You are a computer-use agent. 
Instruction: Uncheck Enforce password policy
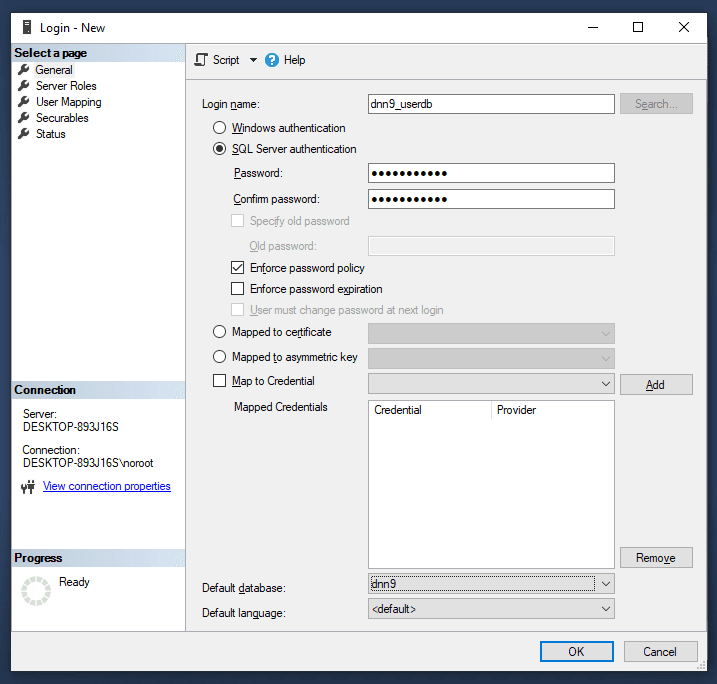click(x=238, y=268)
